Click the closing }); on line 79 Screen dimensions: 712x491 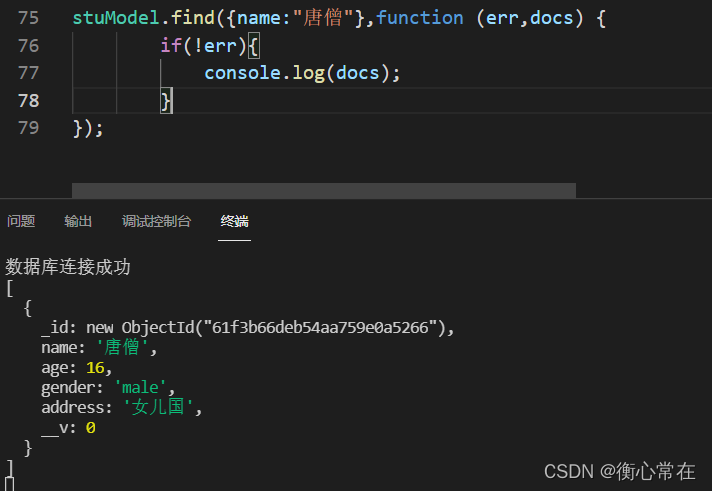(x=88, y=128)
